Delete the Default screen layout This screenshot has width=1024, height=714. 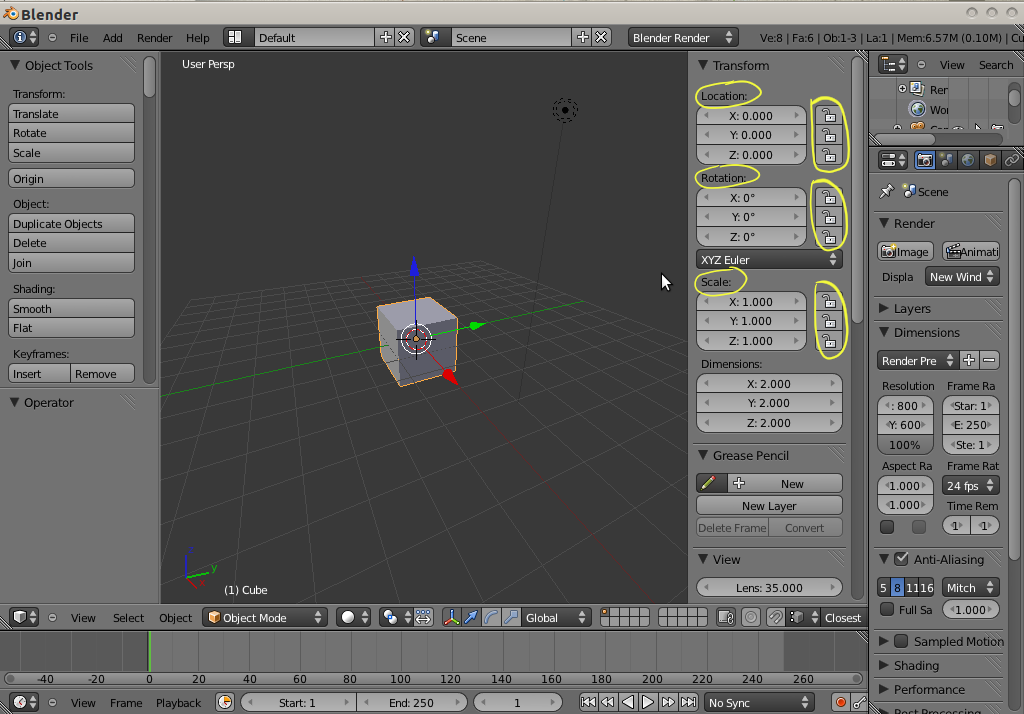[x=405, y=37]
